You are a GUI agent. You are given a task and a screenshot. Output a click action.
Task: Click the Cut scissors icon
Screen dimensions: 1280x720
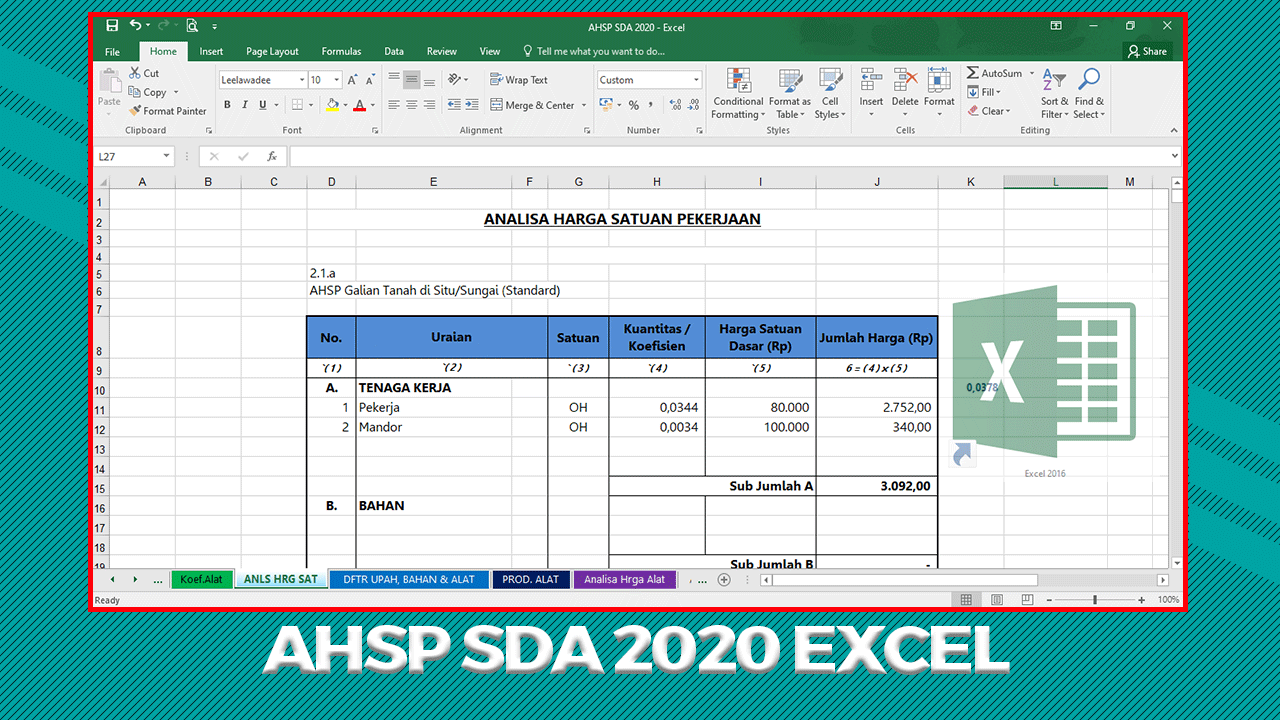click(x=136, y=73)
